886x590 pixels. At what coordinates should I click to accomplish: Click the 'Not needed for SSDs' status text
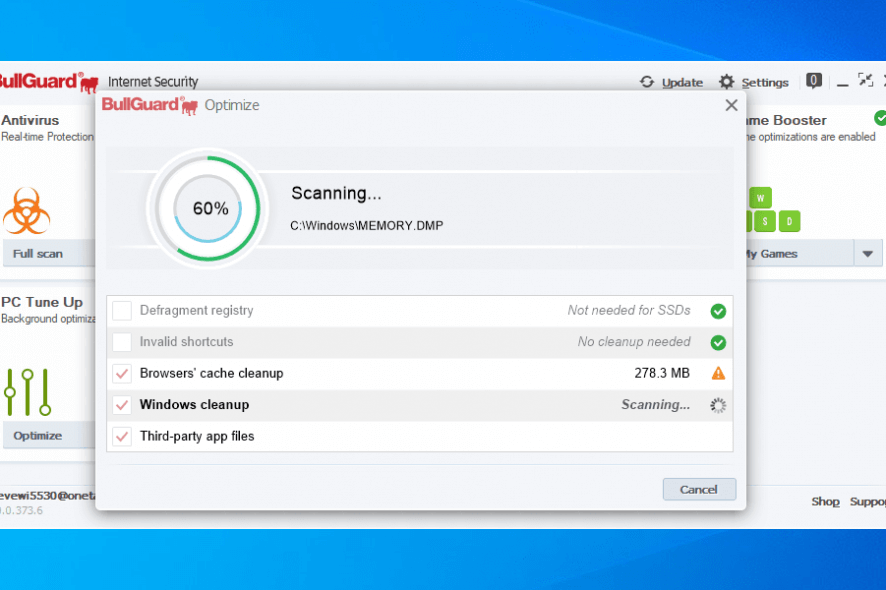click(629, 310)
